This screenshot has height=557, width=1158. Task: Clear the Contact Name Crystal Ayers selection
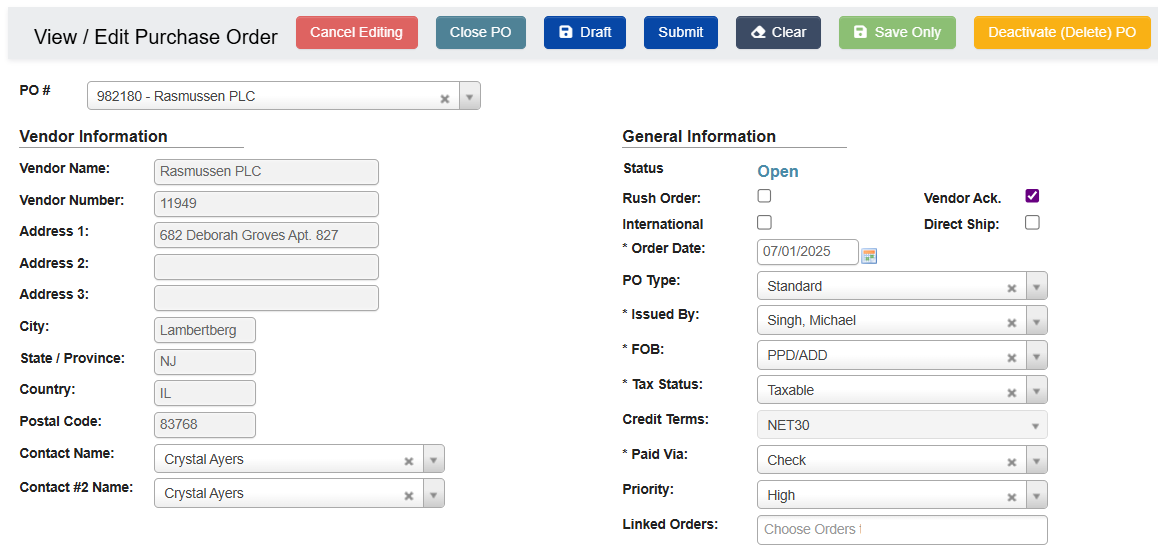point(408,461)
